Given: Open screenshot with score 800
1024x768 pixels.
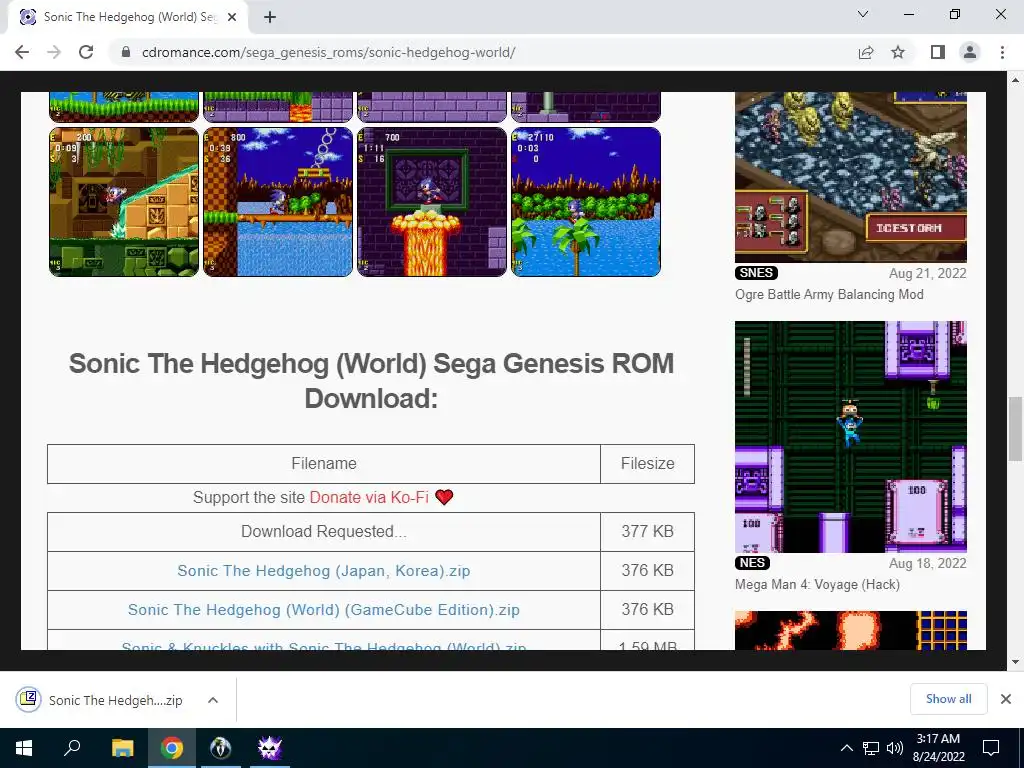Looking at the screenshot, I should 278,202.
